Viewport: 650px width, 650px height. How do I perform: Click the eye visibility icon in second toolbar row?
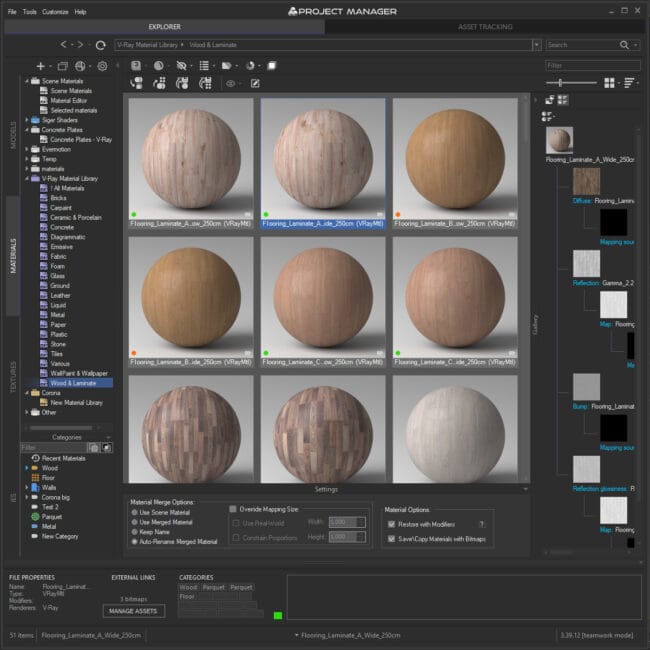coord(230,84)
